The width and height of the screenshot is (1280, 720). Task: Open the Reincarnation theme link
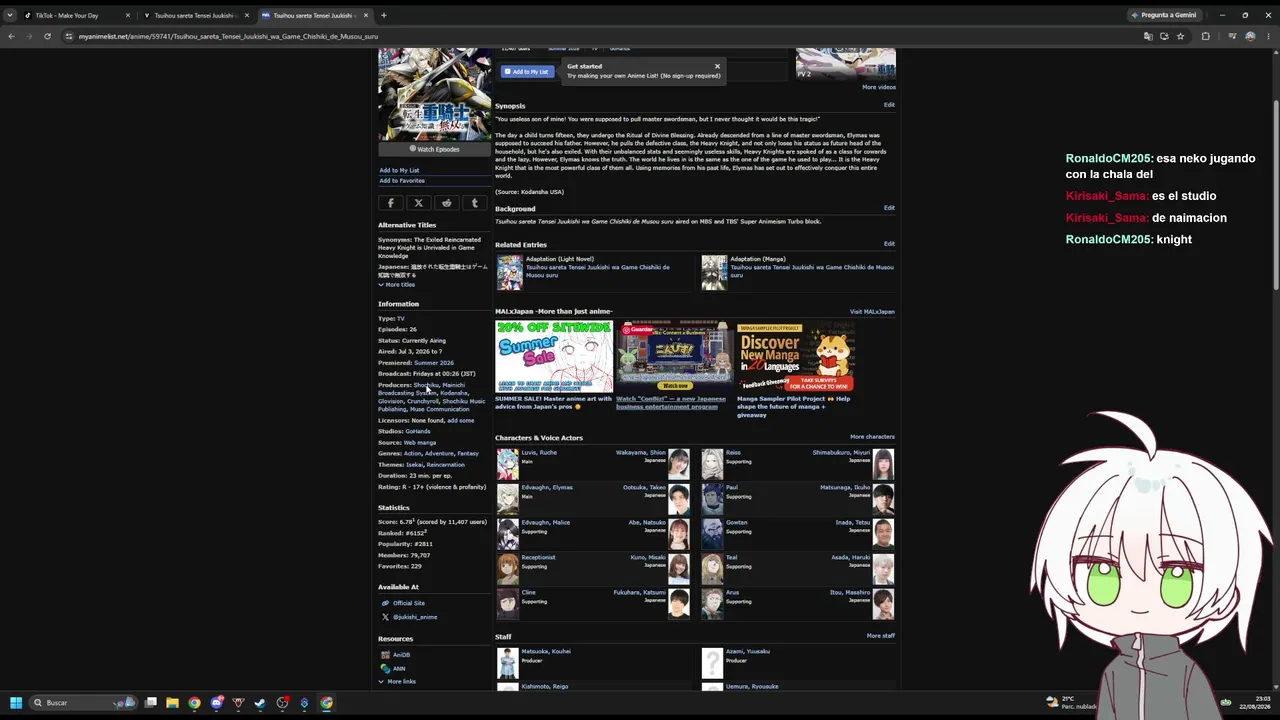point(446,465)
